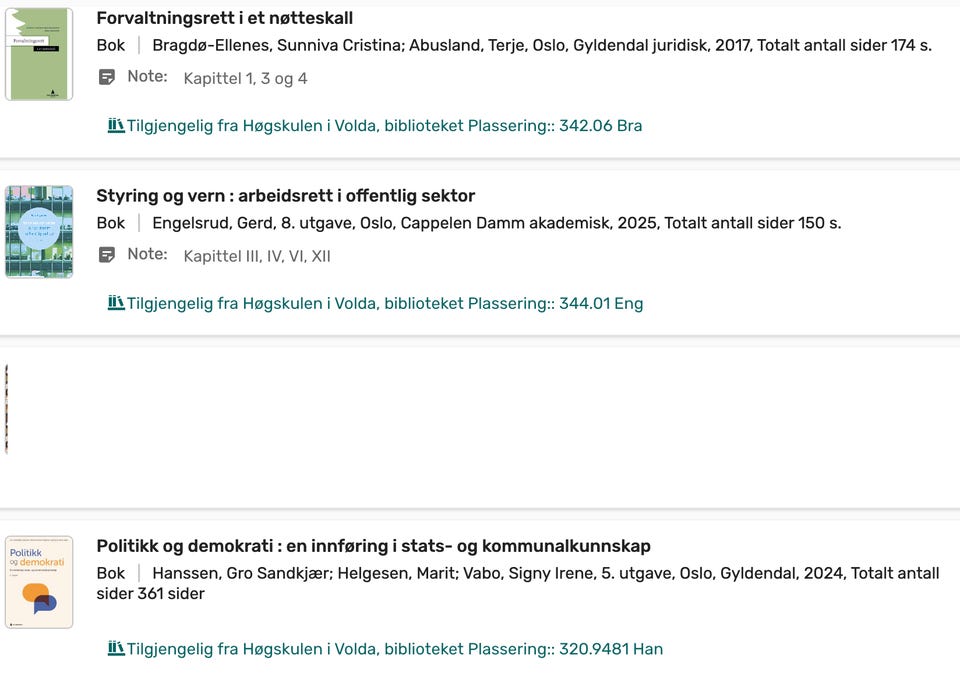Click the Bragdø-Ellenes author details line
Image resolution: width=960 pixels, height=676 pixels.
[540, 45]
